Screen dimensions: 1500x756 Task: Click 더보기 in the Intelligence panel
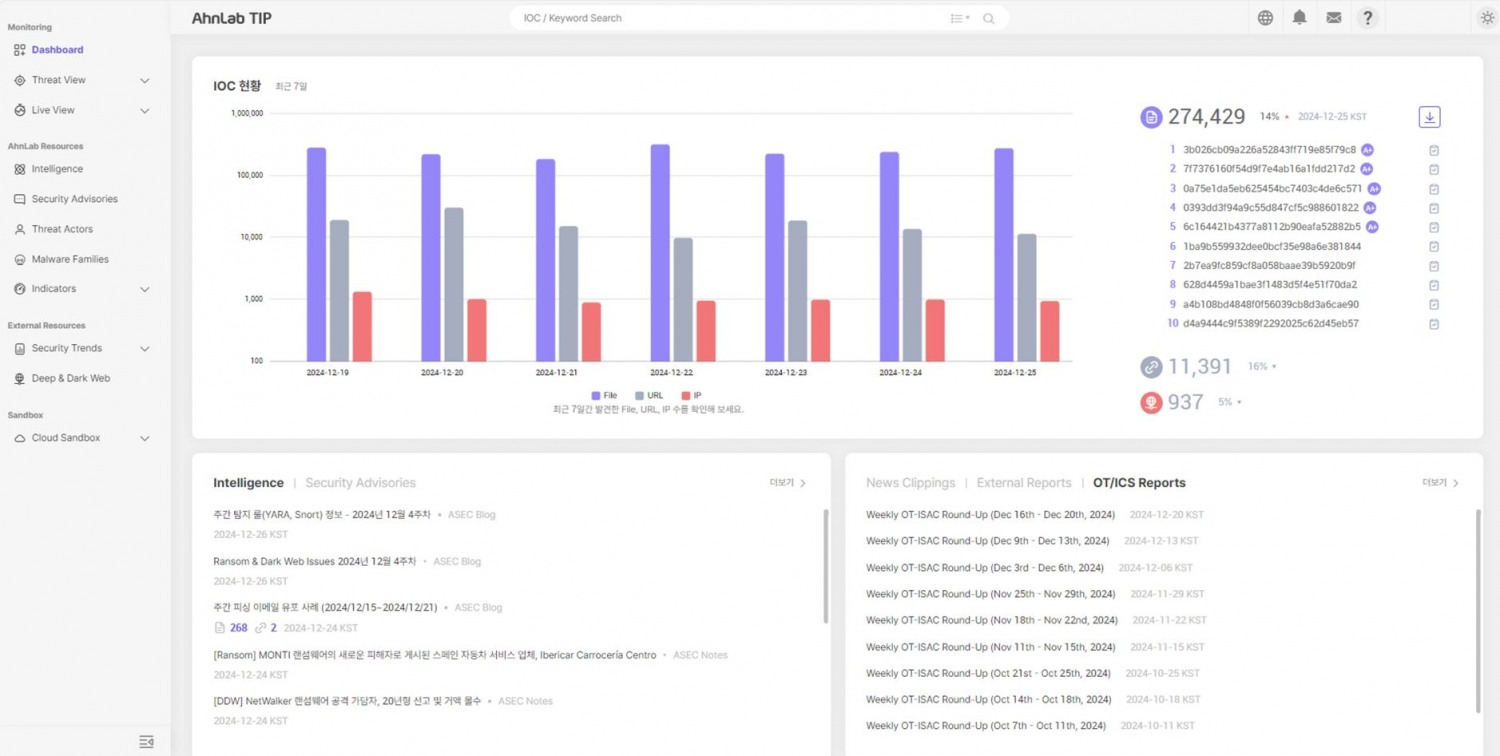[785, 482]
